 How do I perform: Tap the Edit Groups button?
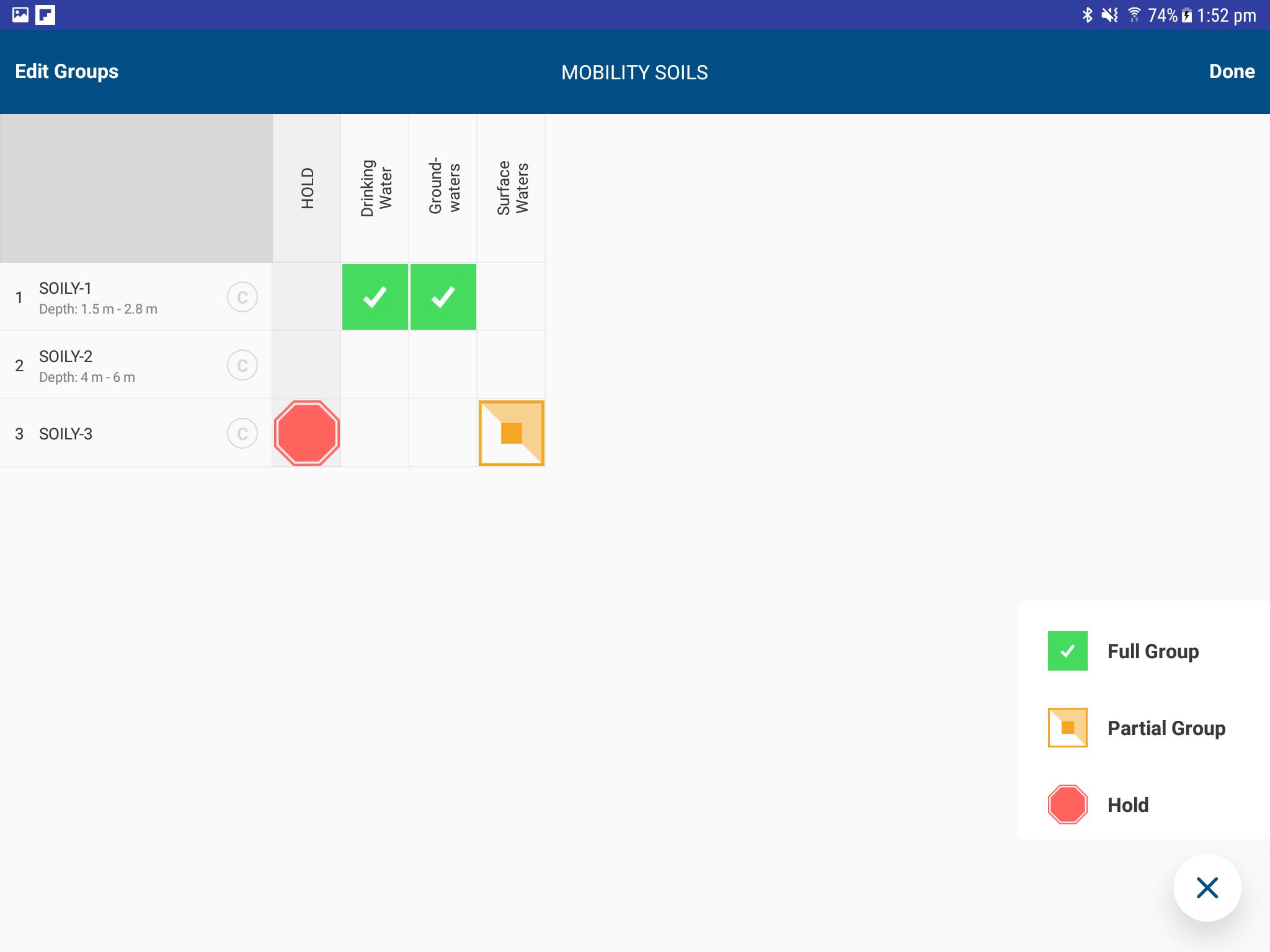[x=66, y=71]
